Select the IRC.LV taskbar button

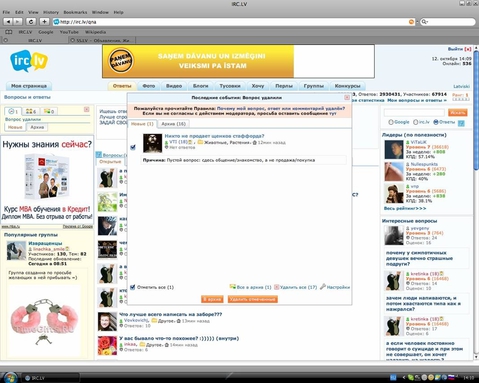pos(50,378)
